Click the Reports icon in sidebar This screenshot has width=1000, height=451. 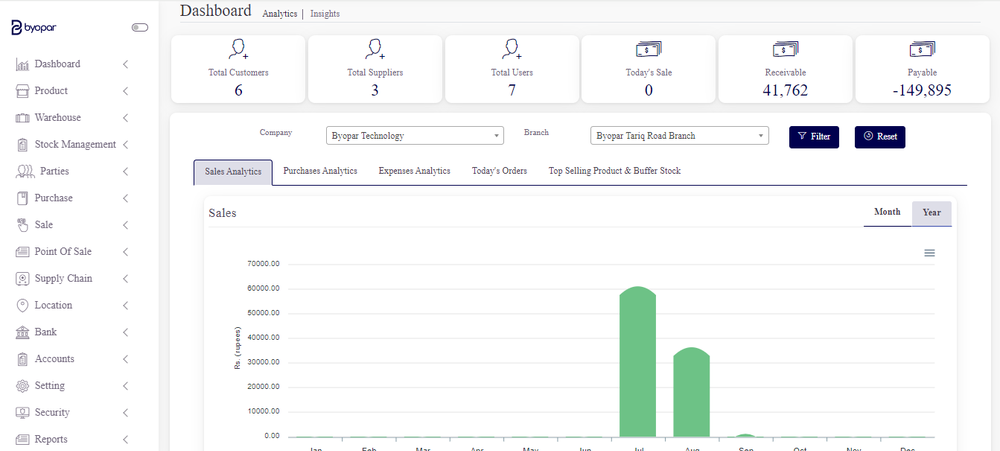[23, 440]
